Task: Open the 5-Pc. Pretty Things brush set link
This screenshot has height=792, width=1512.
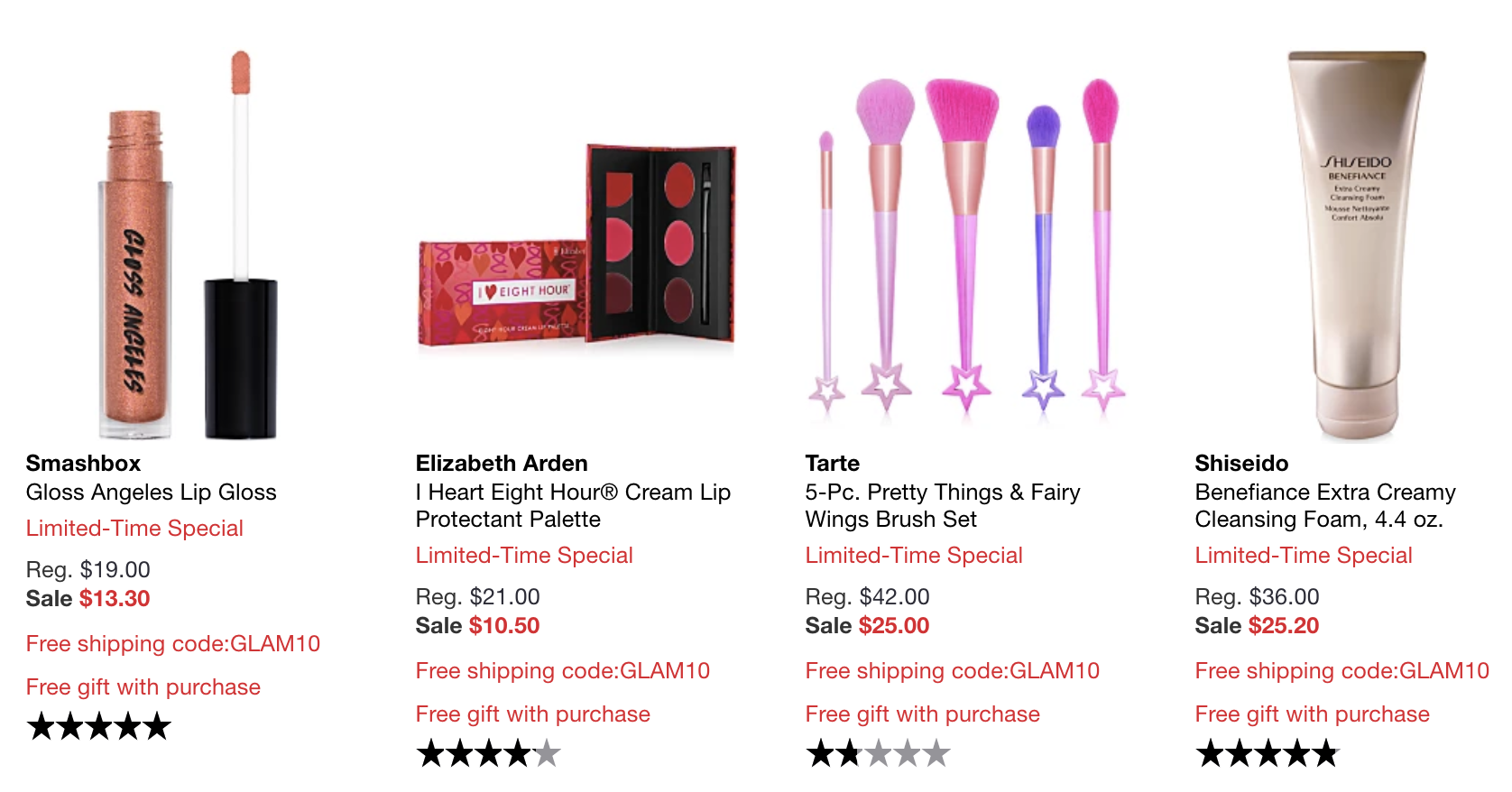Action: [943, 506]
